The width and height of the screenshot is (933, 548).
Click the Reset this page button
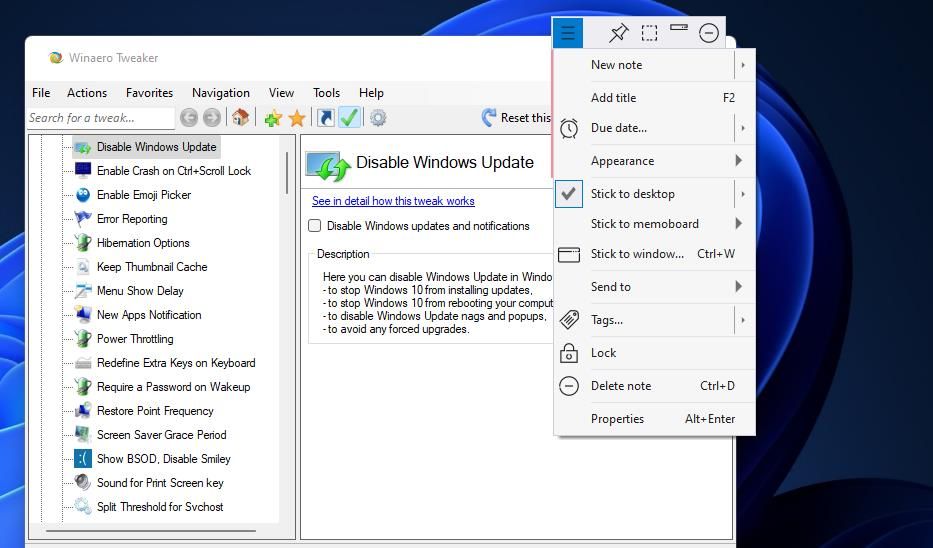coord(516,118)
